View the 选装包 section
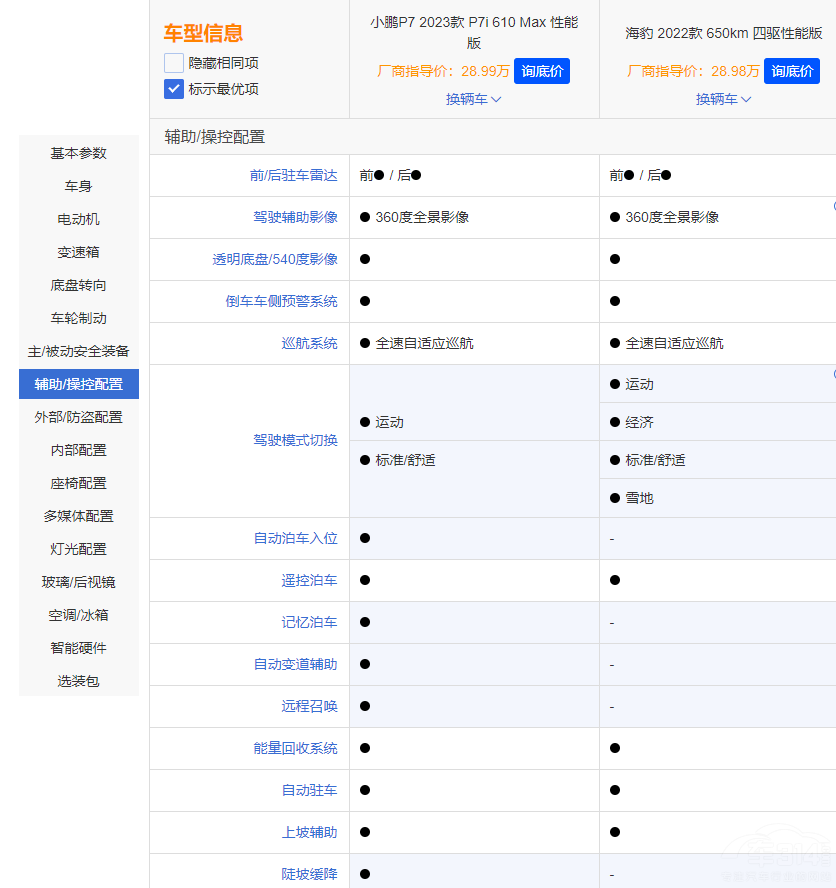836x888 pixels. (78, 680)
